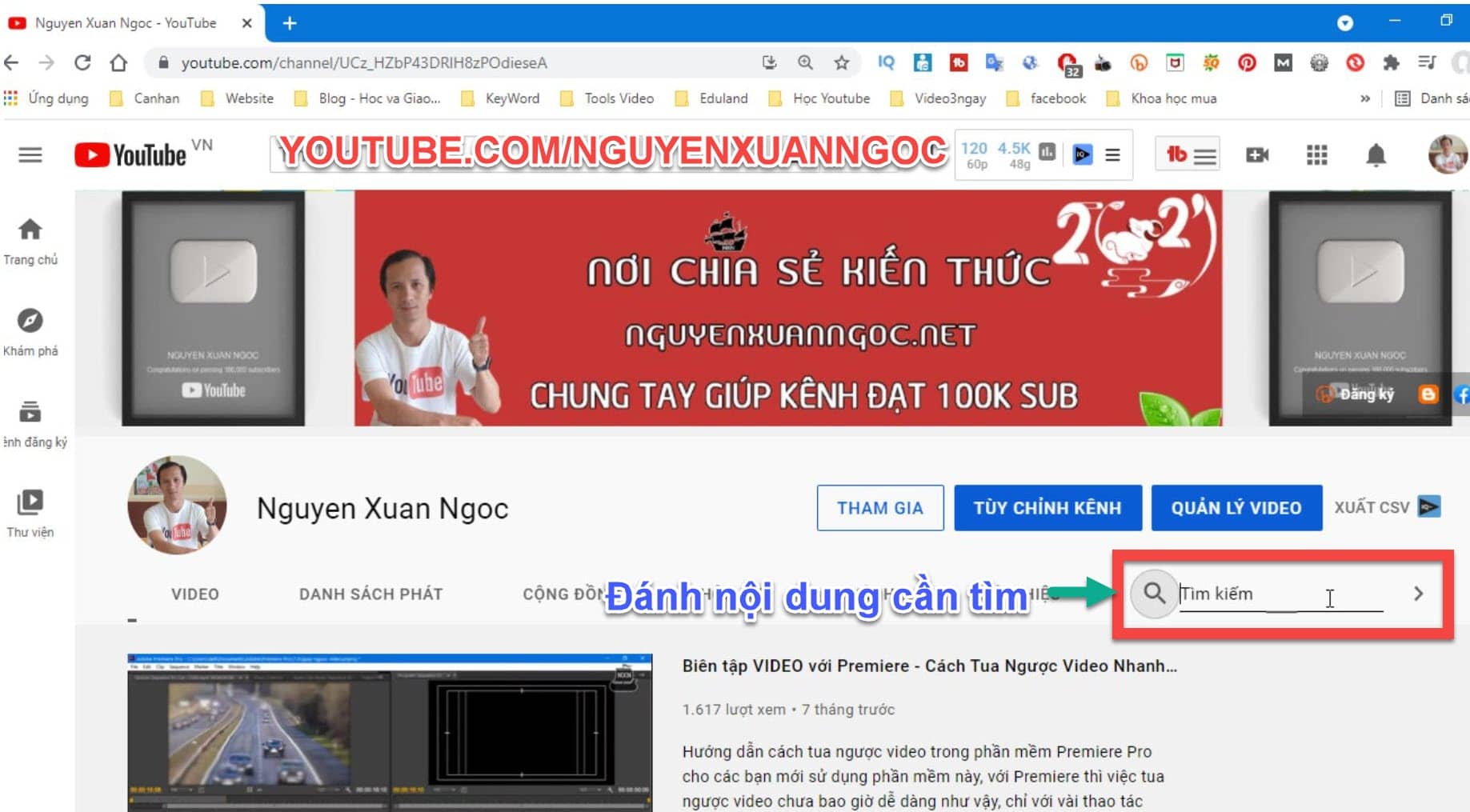Image resolution: width=1470 pixels, height=812 pixels.
Task: Click TÙY CHỈNH KÊNH button
Action: [1047, 508]
